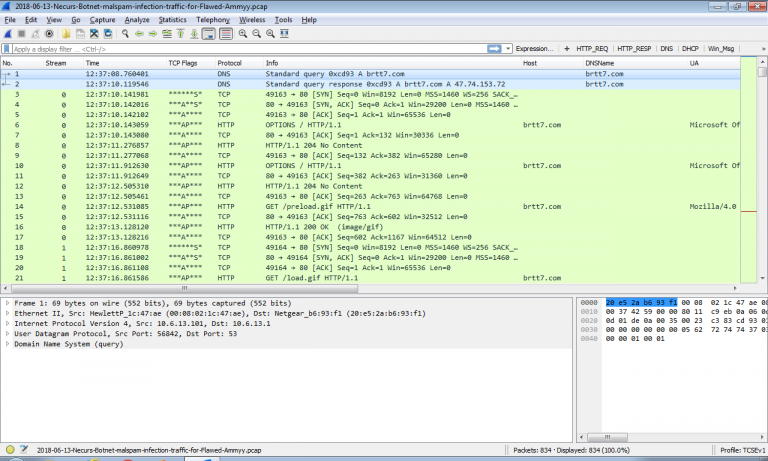The image size is (768, 461).
Task: Reload this capture file icon
Action: [108, 34]
